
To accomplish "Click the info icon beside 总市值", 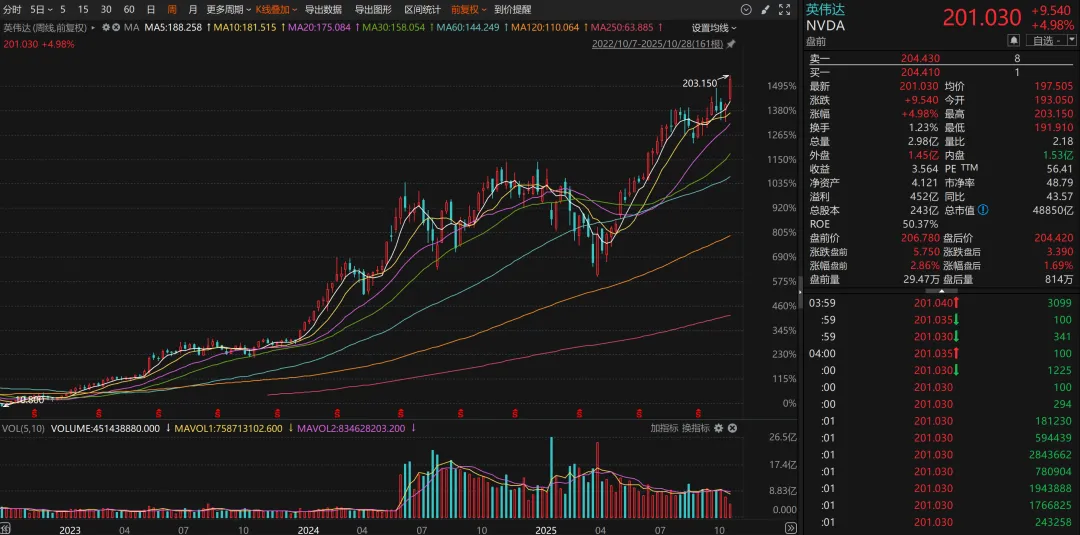I will tap(983, 209).
